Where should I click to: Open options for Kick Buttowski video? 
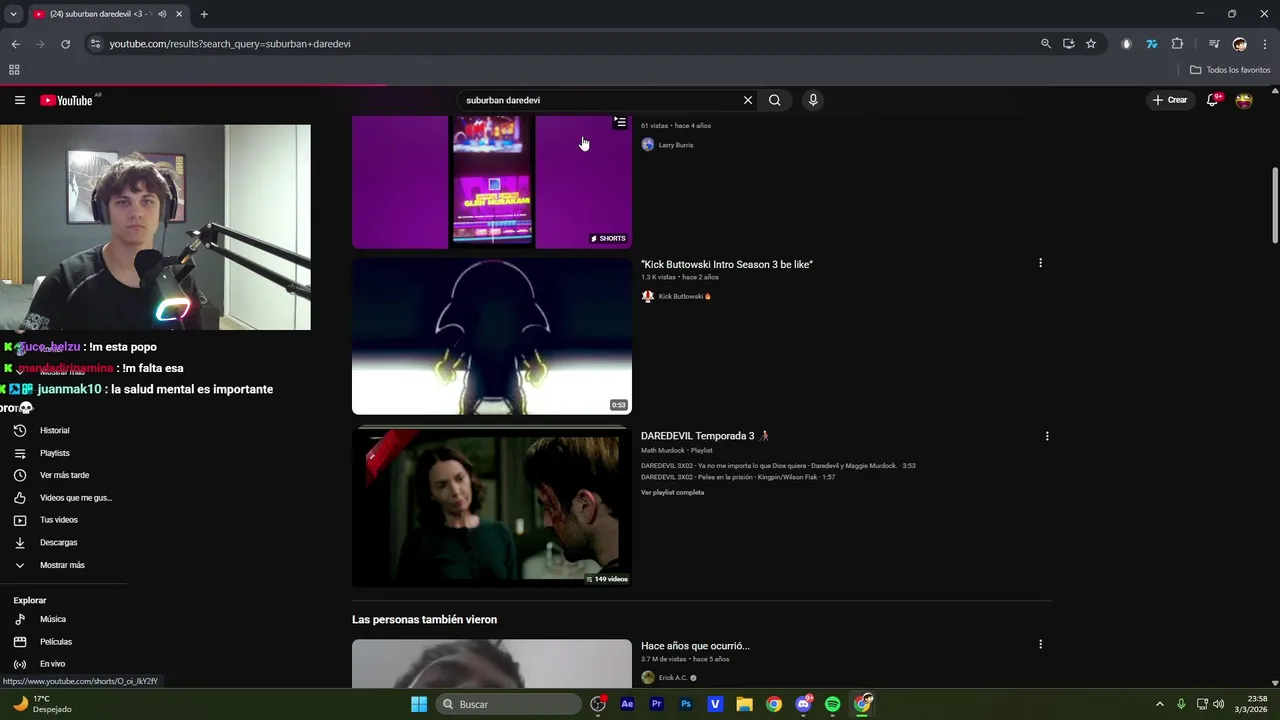click(x=1040, y=263)
